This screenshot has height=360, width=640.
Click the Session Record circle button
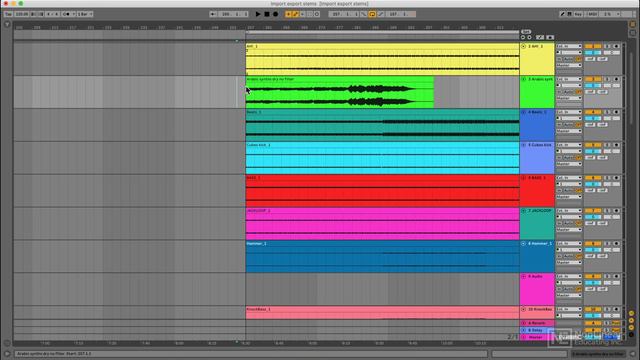click(x=317, y=14)
